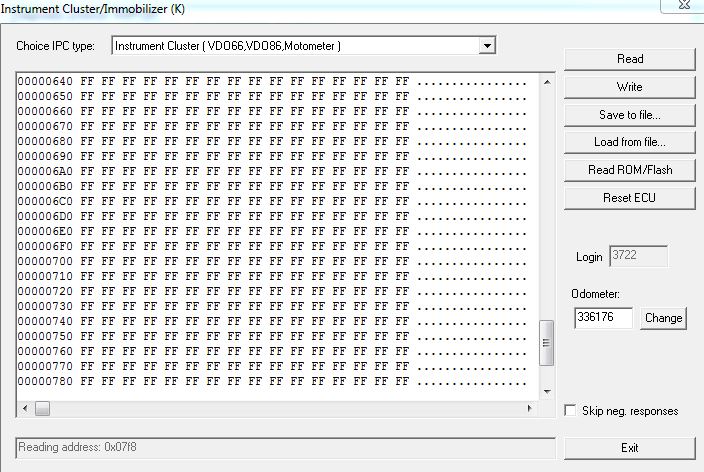704x472 pixels.
Task: Click the hex dump vertical scrollbar thumb
Action: (546, 343)
